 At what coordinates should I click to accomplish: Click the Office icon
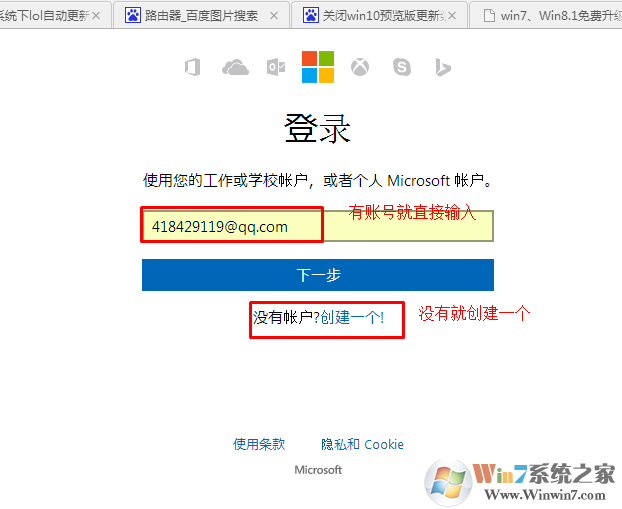click(193, 67)
